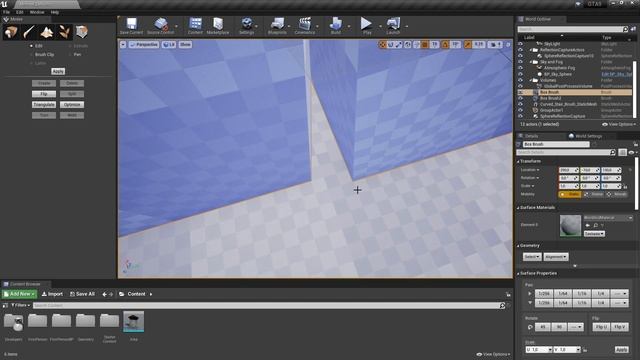
Task: Select the Geometry Editing mode icon
Action: click(x=82, y=32)
